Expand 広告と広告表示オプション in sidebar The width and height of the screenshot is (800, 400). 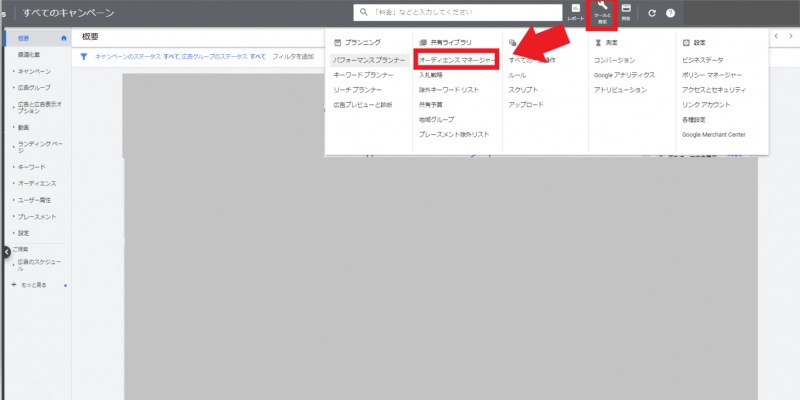[x=14, y=108]
